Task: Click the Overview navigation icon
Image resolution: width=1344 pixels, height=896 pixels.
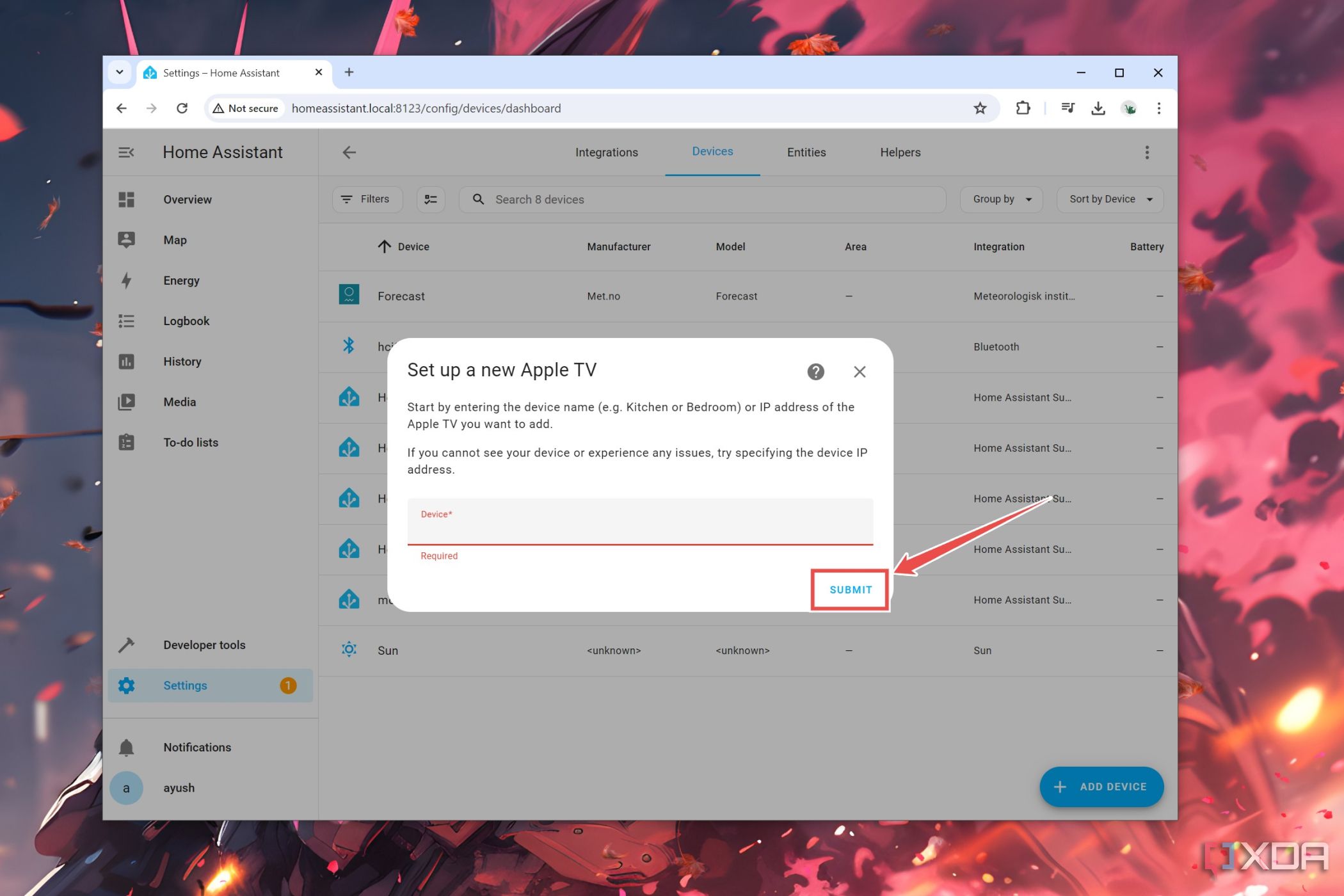Action: tap(125, 199)
